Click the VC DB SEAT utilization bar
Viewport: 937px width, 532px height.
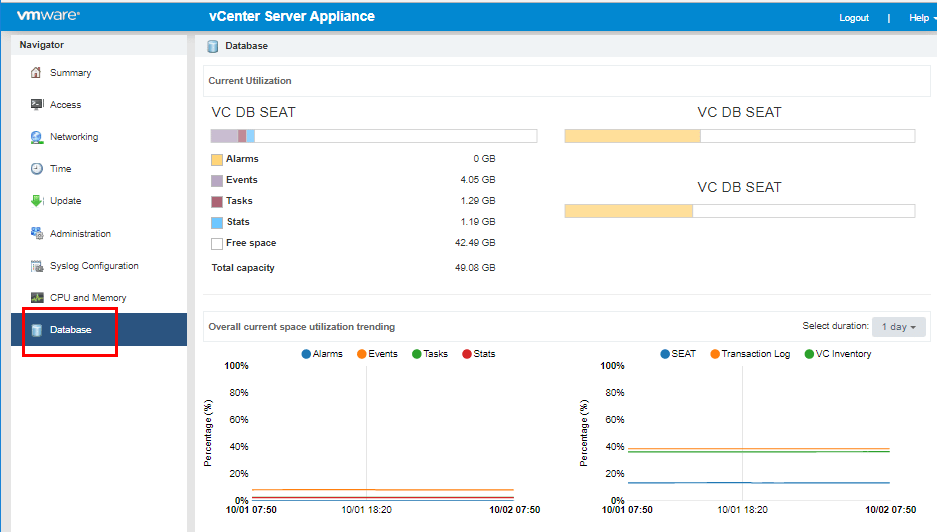373,136
